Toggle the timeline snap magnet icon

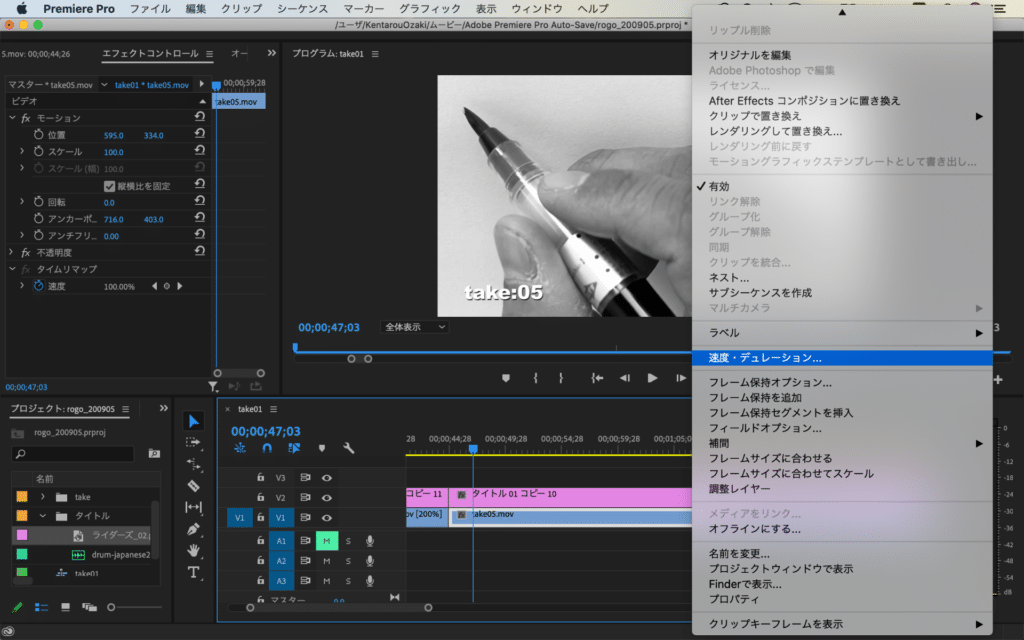coord(267,449)
